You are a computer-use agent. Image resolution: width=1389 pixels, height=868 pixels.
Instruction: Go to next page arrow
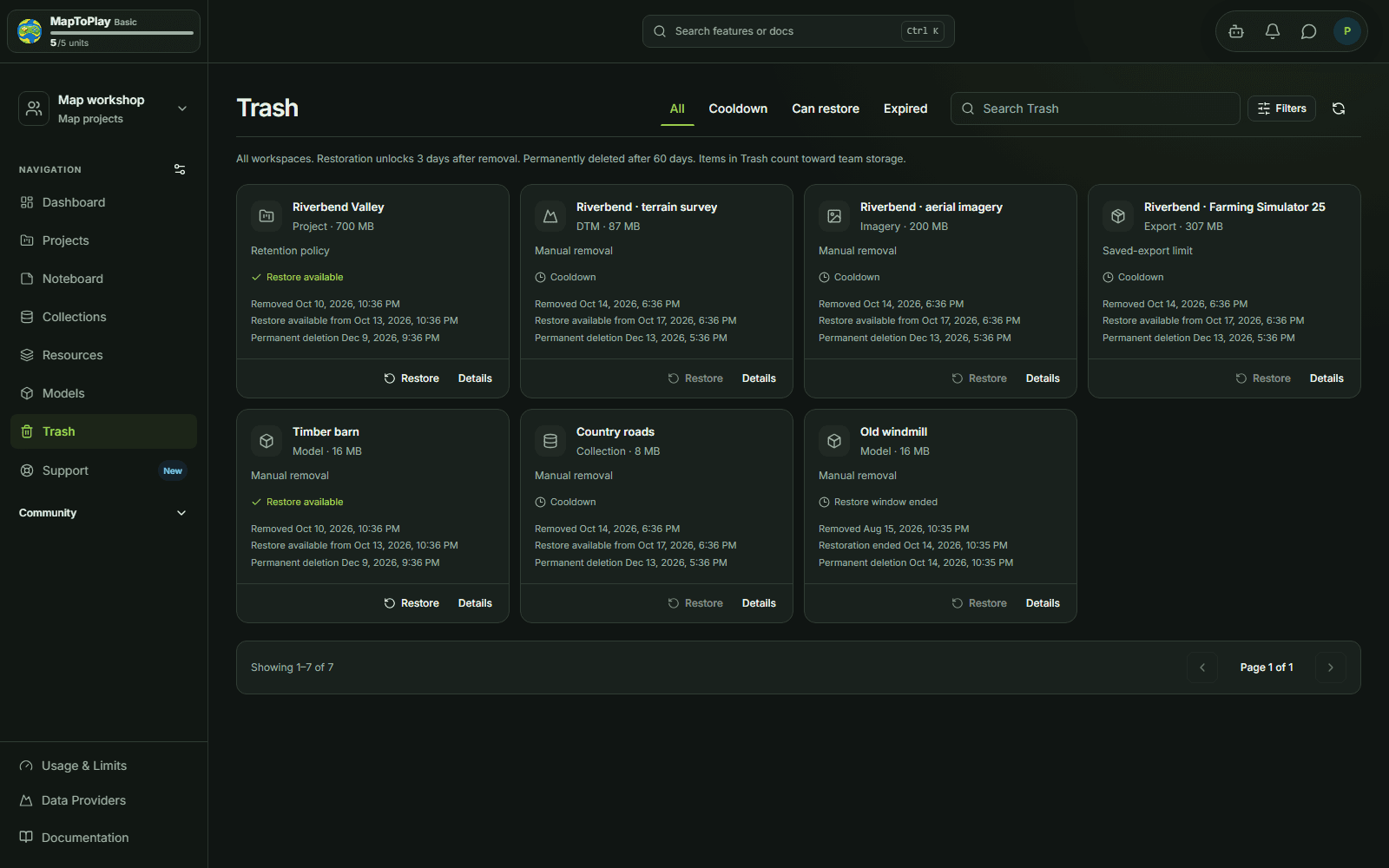pos(1331,667)
